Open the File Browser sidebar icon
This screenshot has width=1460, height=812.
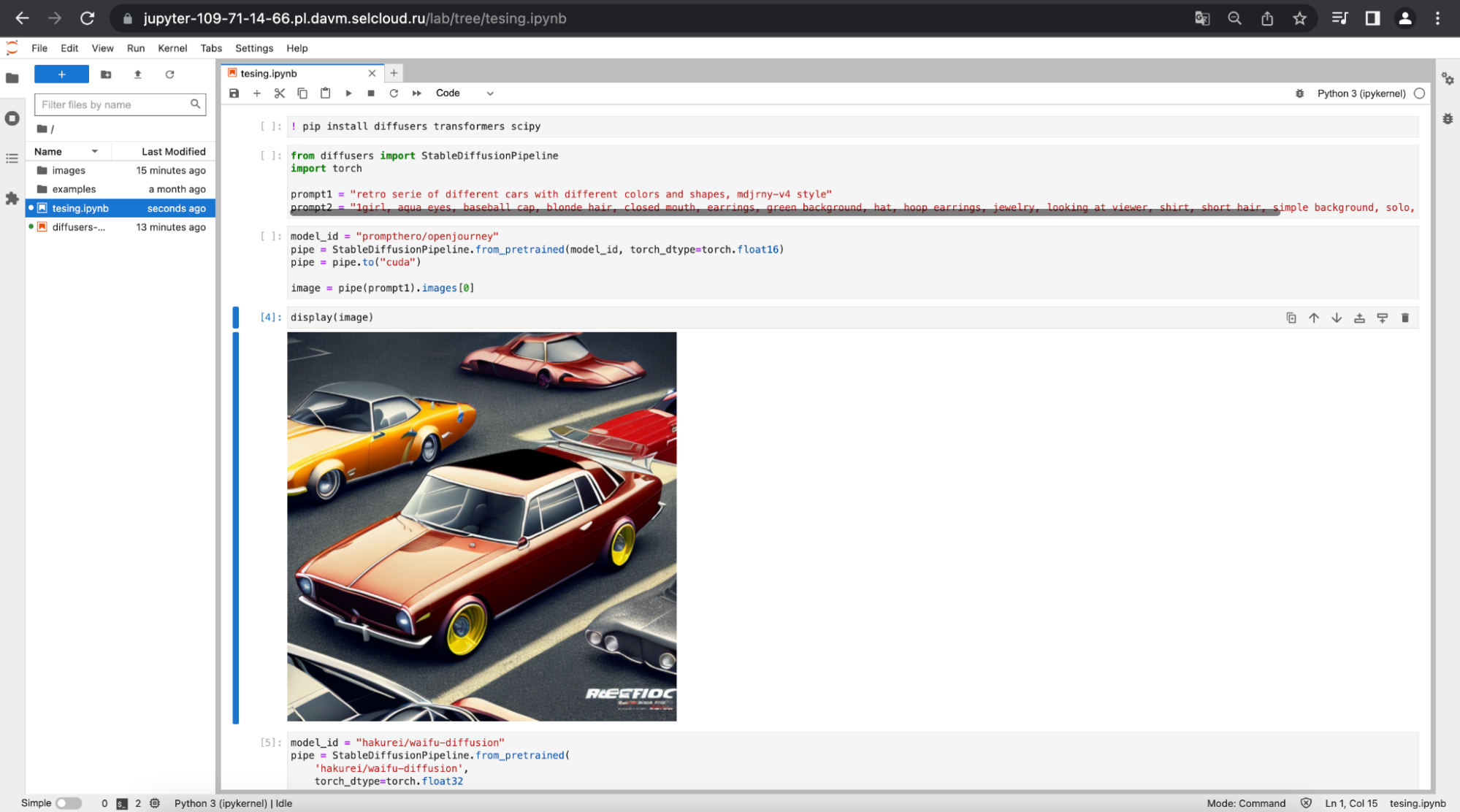(x=12, y=78)
